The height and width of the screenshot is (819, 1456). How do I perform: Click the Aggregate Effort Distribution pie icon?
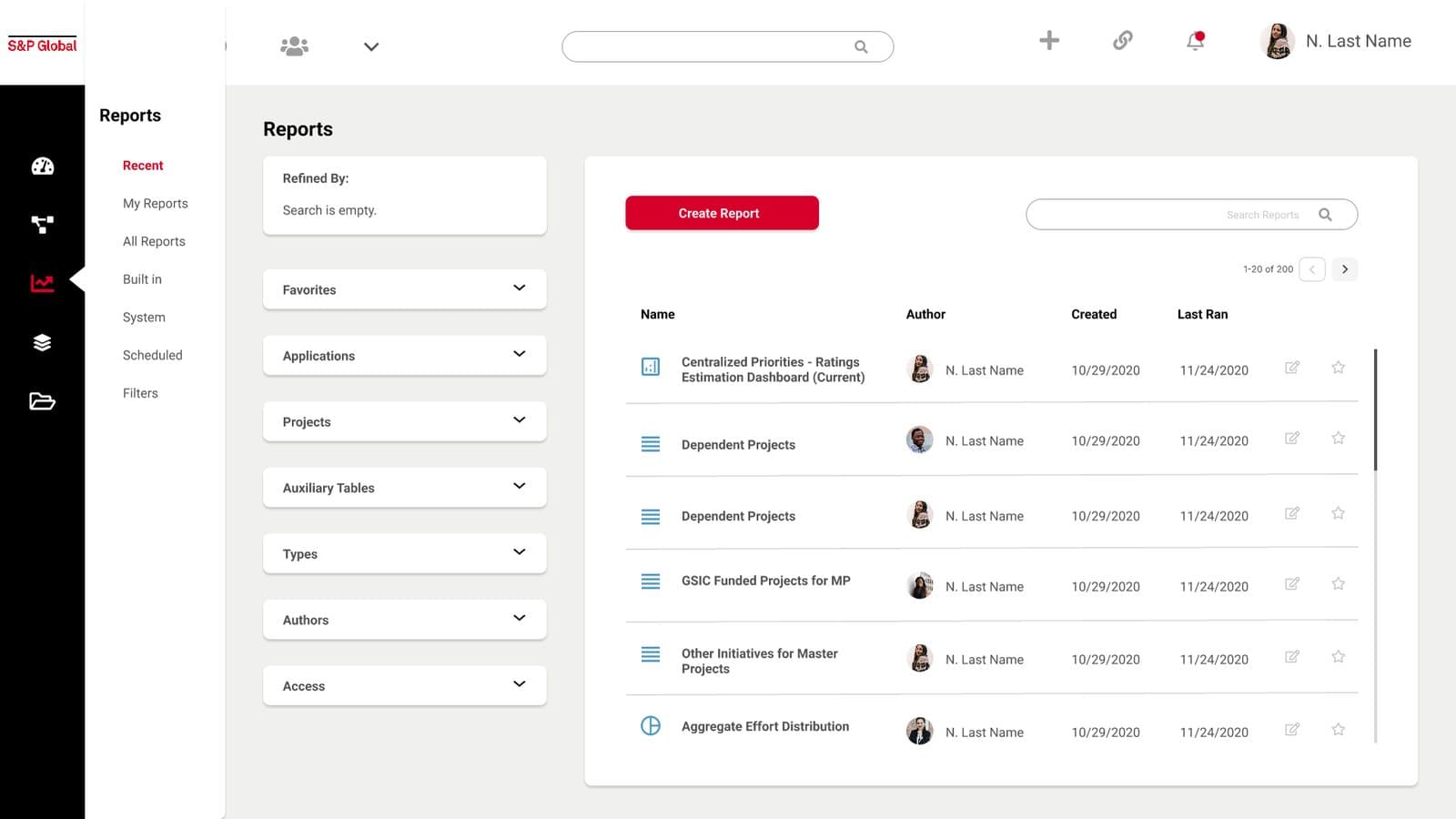pos(651,725)
